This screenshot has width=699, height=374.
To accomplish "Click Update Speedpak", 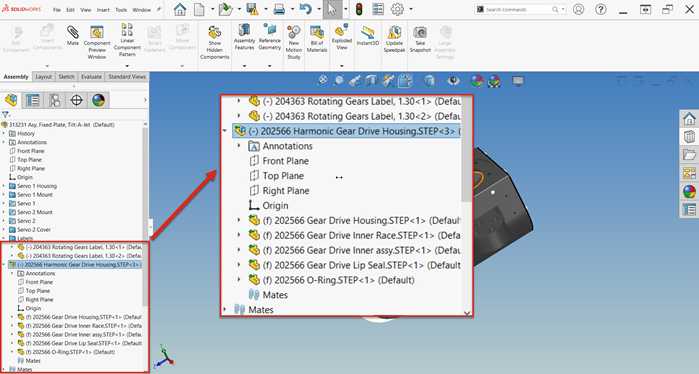I will tap(395, 39).
